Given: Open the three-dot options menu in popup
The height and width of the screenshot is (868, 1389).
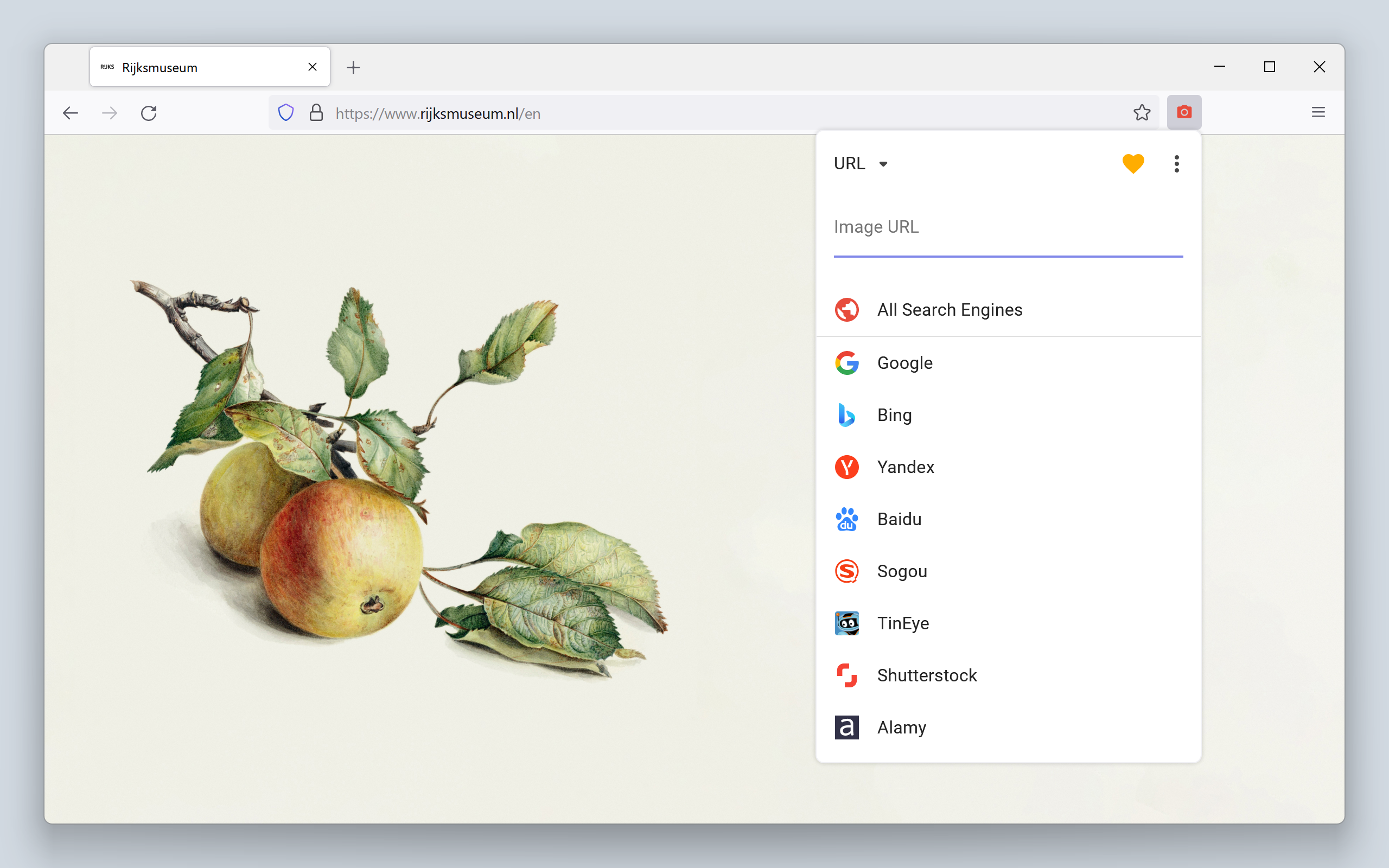Looking at the screenshot, I should (x=1176, y=164).
